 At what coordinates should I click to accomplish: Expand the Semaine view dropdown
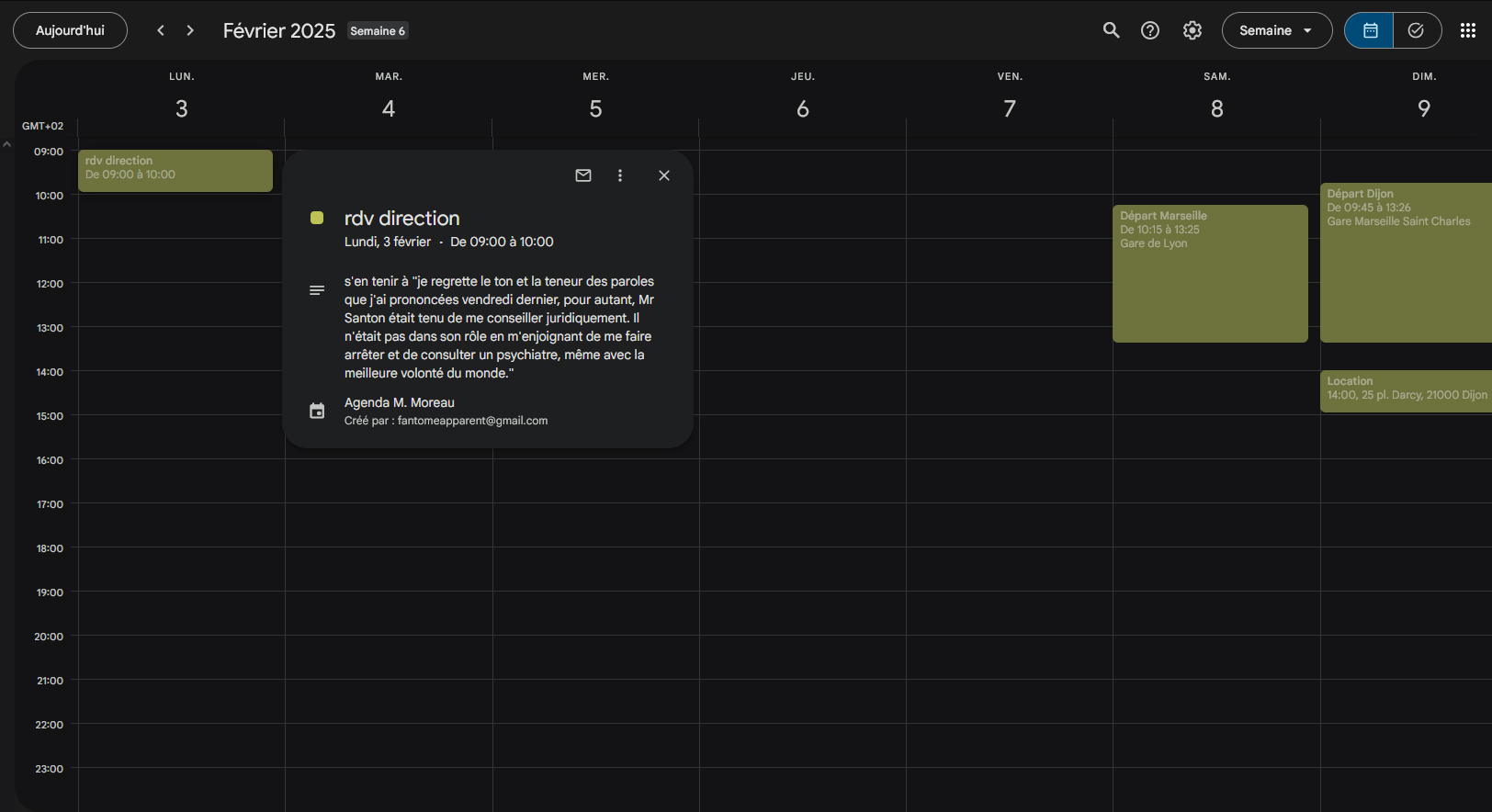click(x=1277, y=30)
